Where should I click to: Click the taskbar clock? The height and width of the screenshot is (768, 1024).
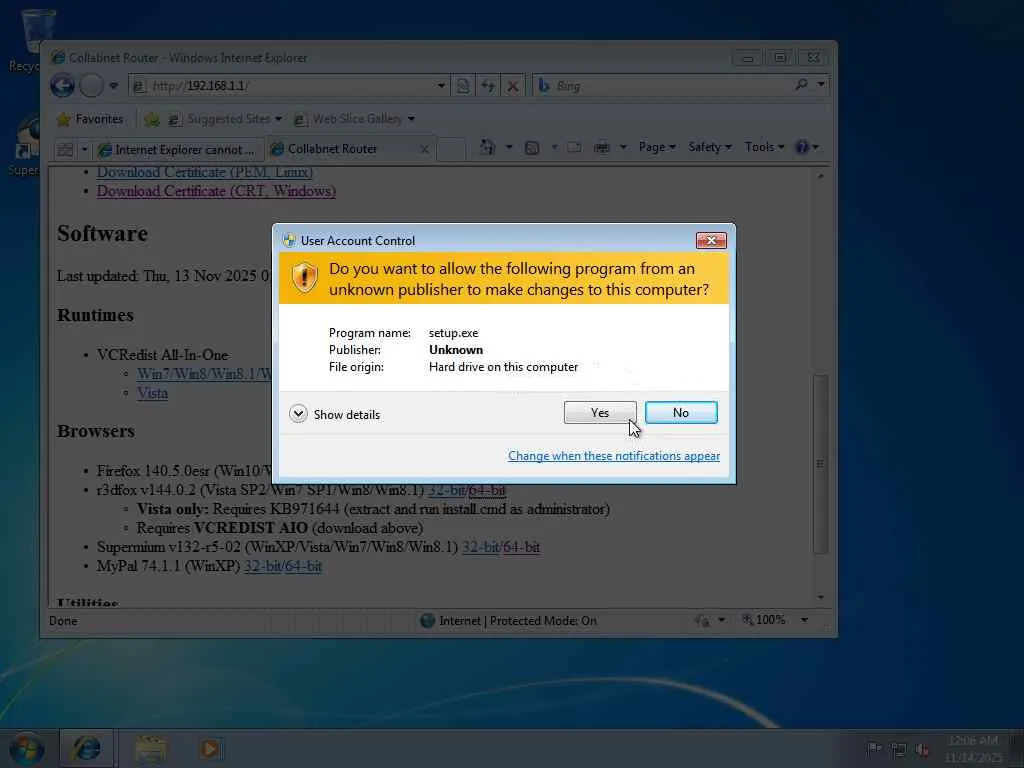click(972, 749)
